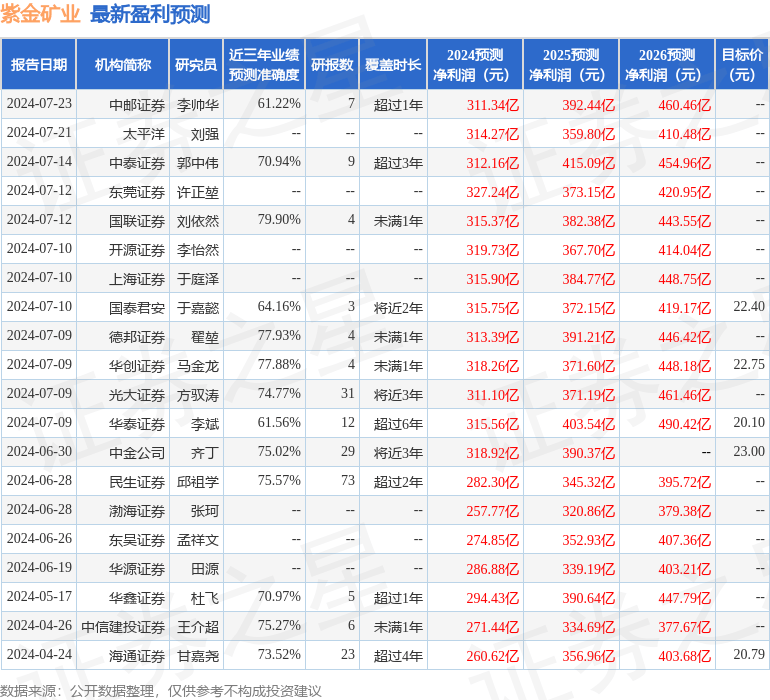
Task: Click the 70.94% accuracy value
Action: (x=279, y=162)
